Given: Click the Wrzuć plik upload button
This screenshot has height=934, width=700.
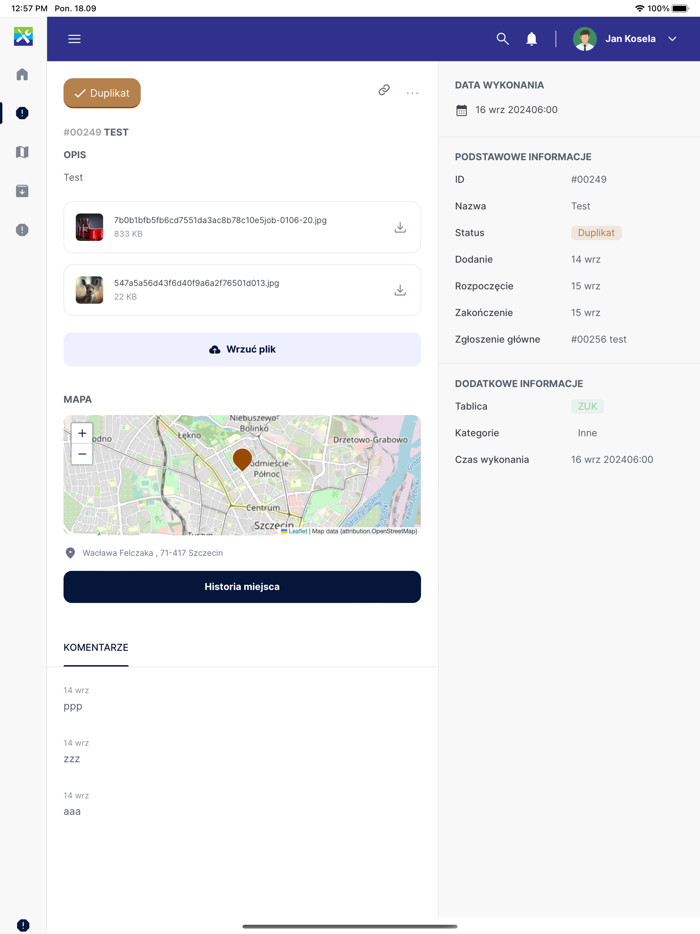Looking at the screenshot, I should (242, 350).
